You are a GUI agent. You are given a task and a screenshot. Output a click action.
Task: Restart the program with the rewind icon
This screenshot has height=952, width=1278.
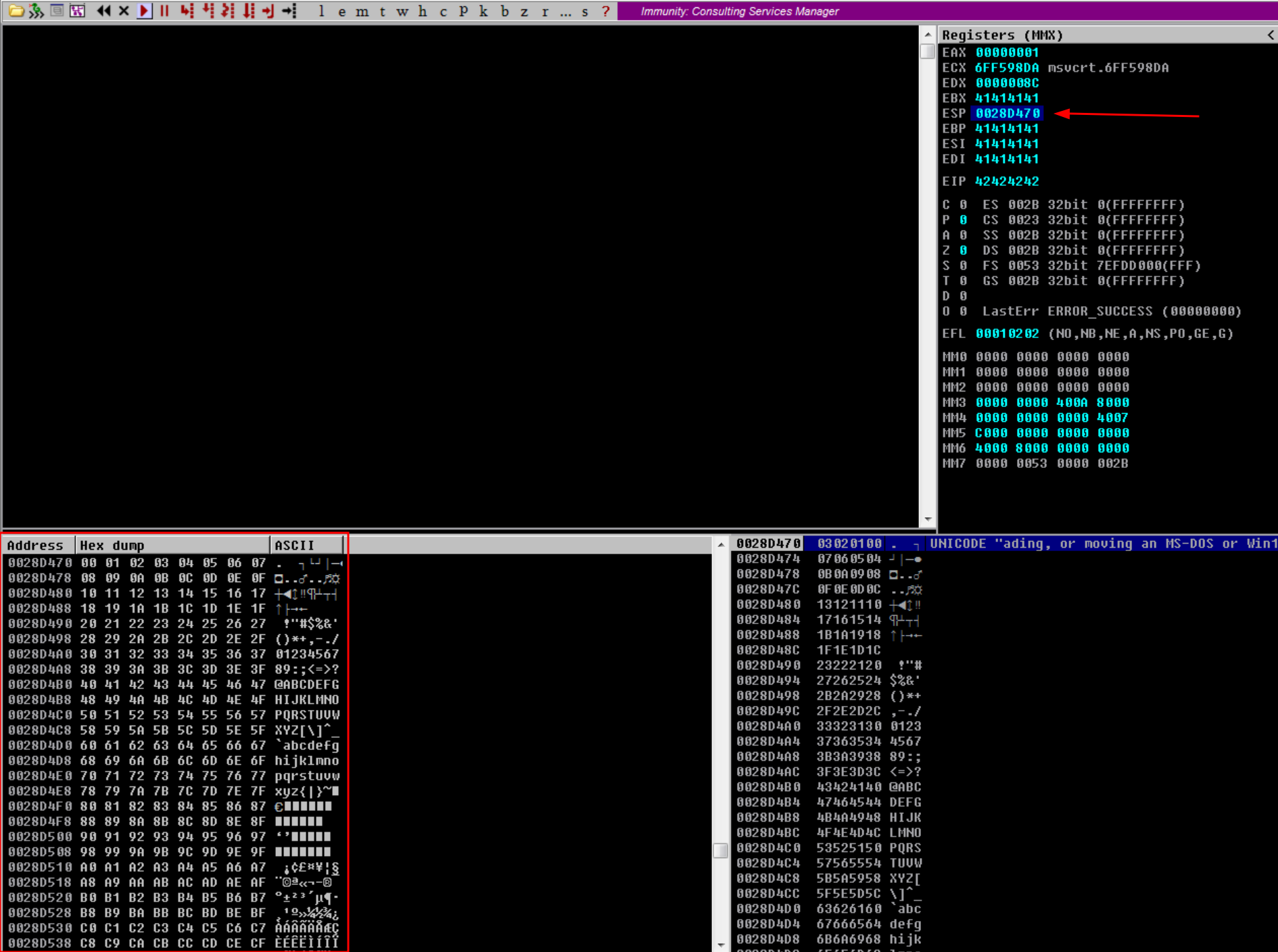pos(103,11)
